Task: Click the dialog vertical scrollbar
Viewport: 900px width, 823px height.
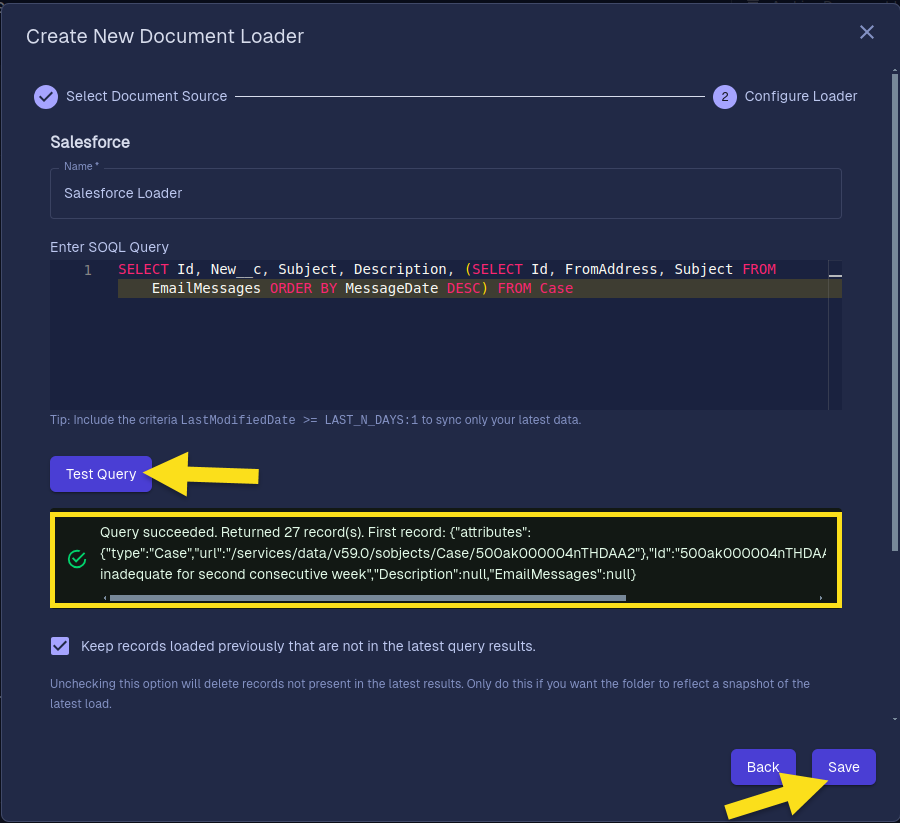Action: [895, 313]
